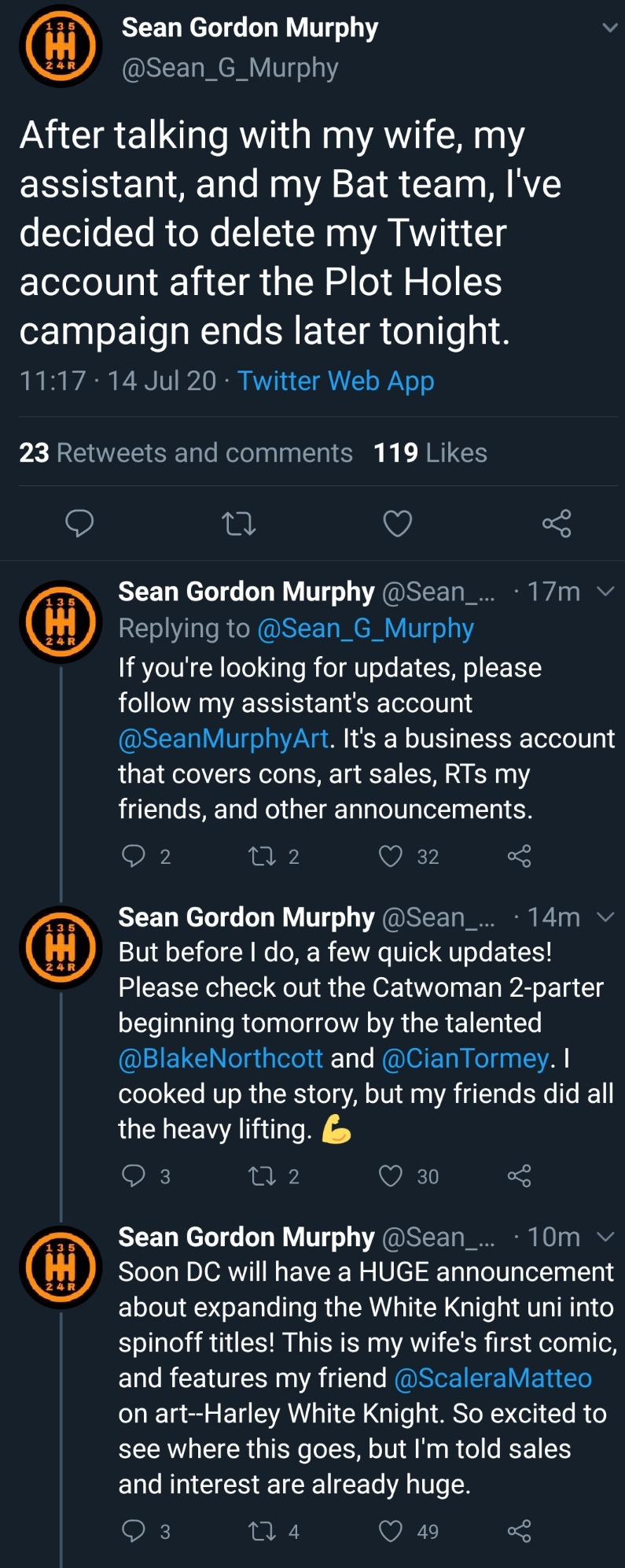The height and width of the screenshot is (1568, 625).
Task: Open the @SeanMurphyArt profile mention
Action: 223,739
